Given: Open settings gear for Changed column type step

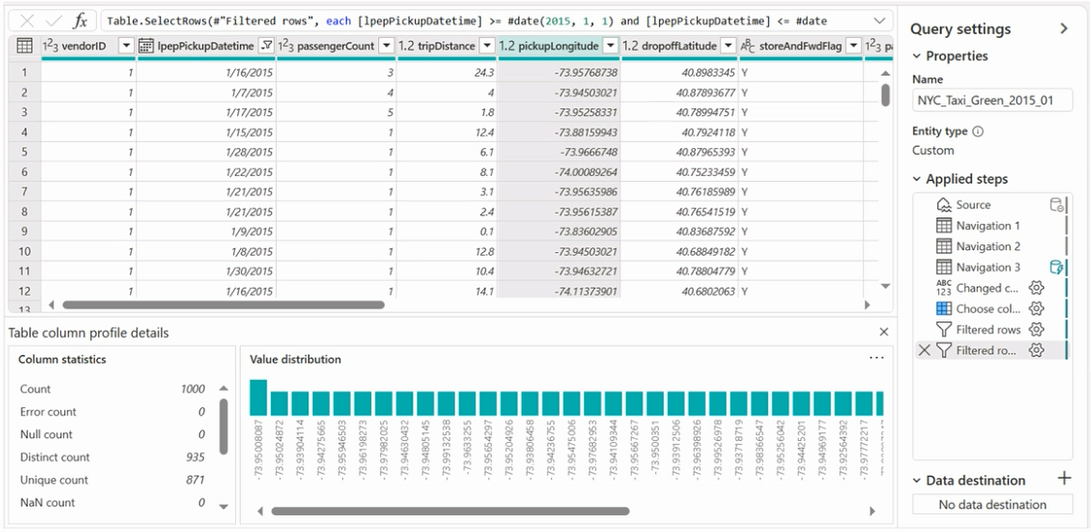Looking at the screenshot, I should coord(1037,288).
